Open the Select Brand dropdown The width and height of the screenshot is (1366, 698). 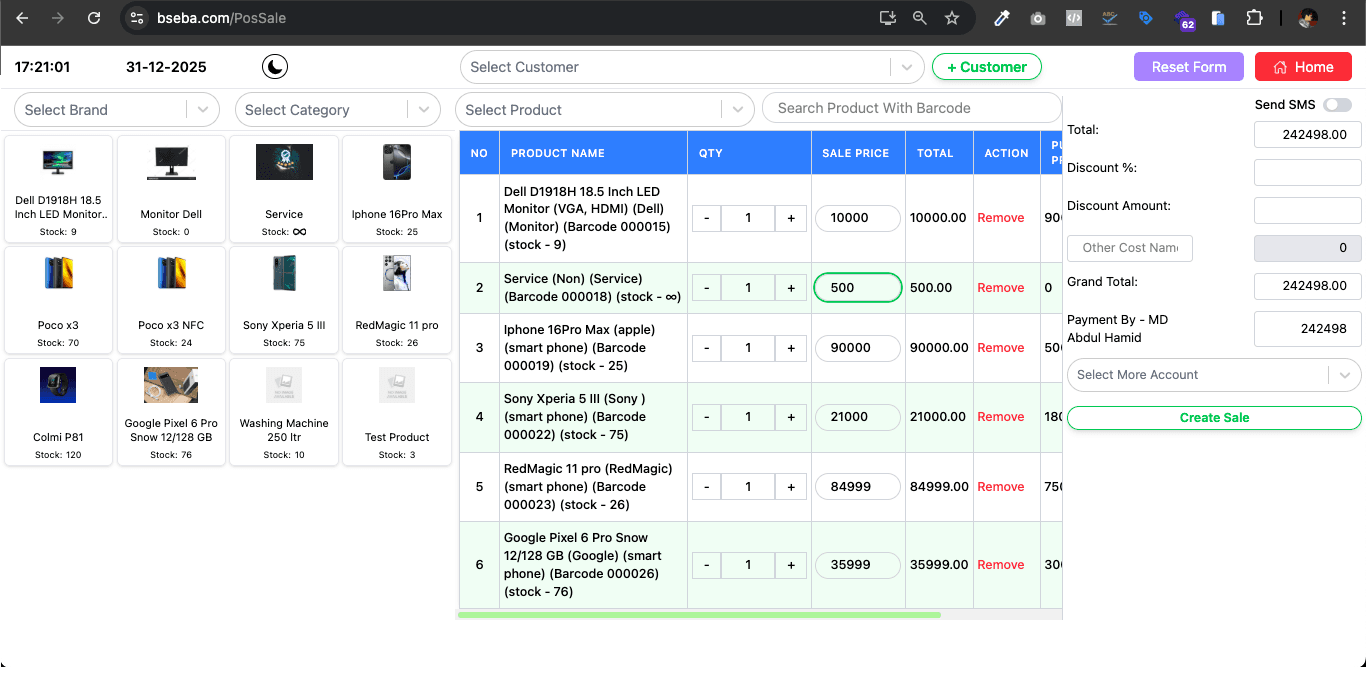pos(116,110)
